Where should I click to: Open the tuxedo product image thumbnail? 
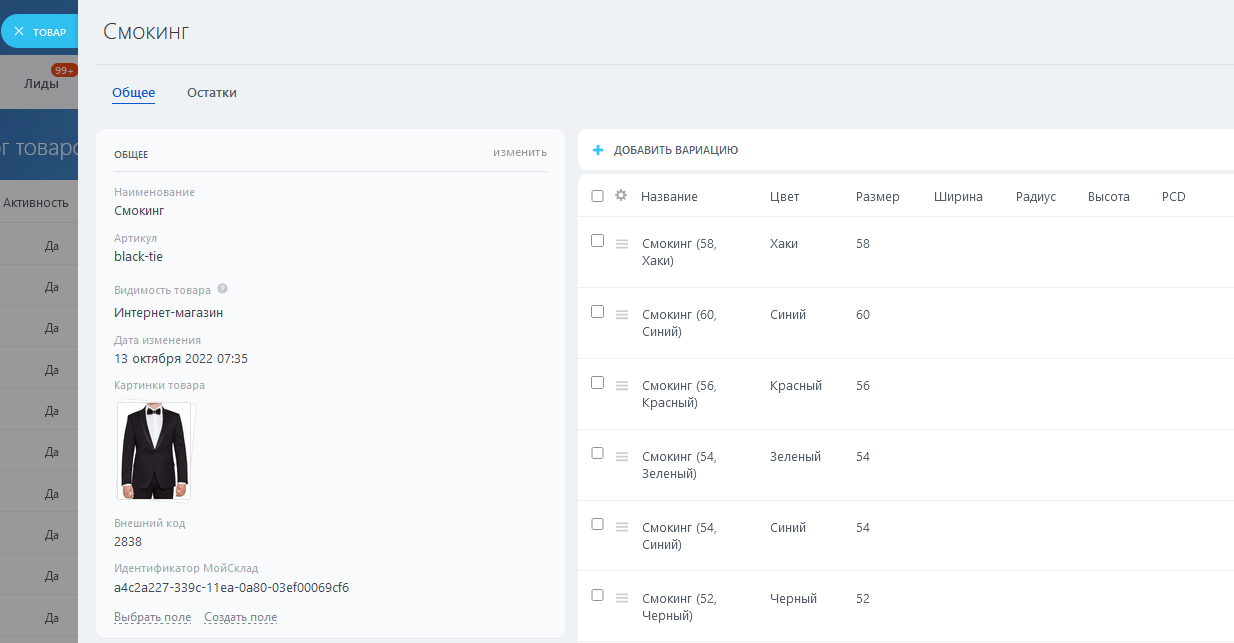pyautogui.click(x=154, y=451)
